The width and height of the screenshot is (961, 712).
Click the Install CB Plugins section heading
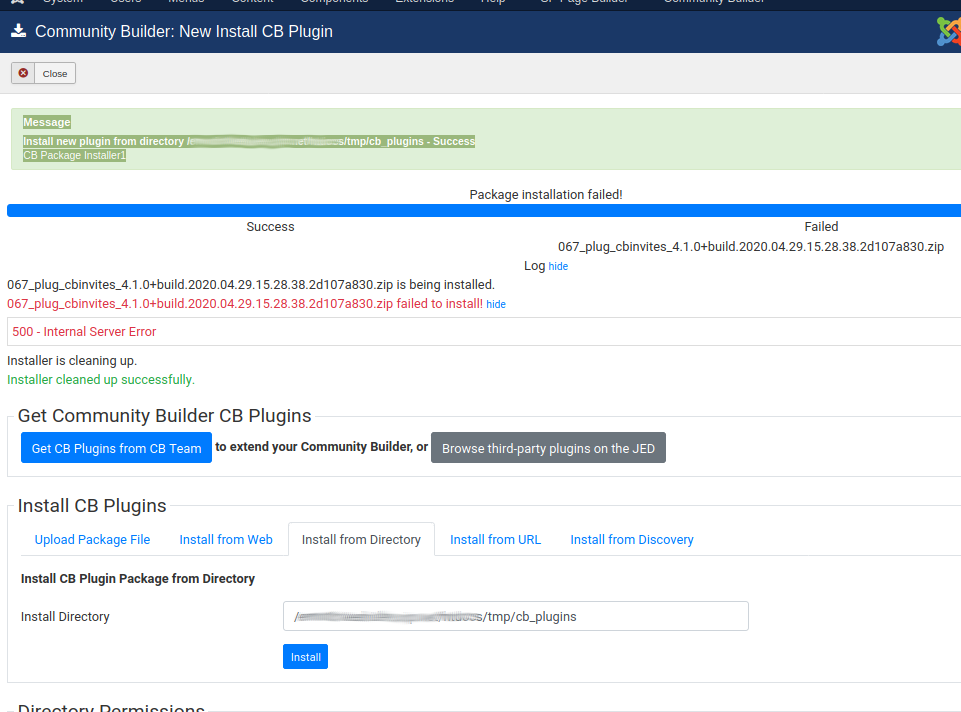[92, 506]
